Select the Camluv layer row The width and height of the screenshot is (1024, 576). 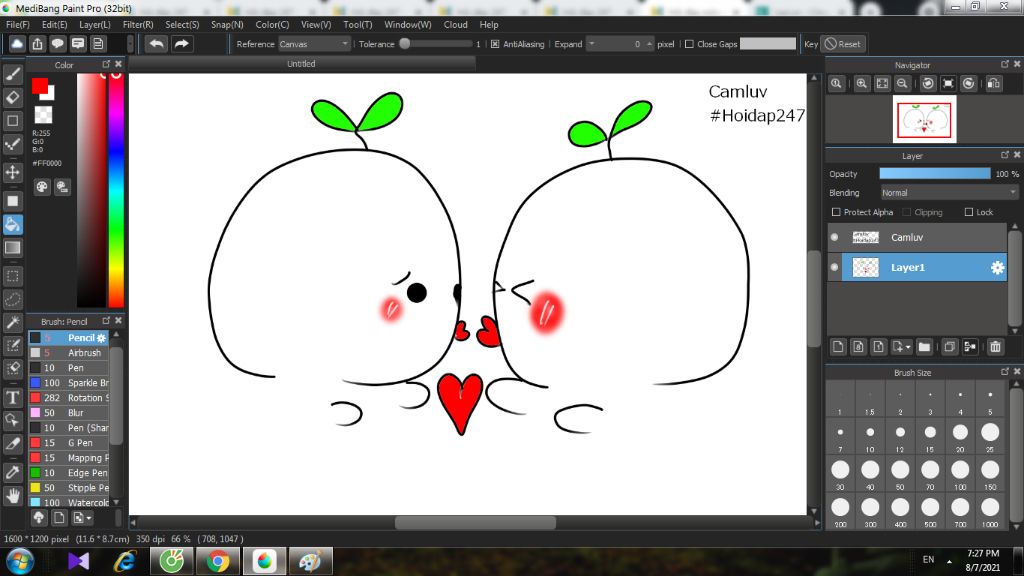(917, 238)
